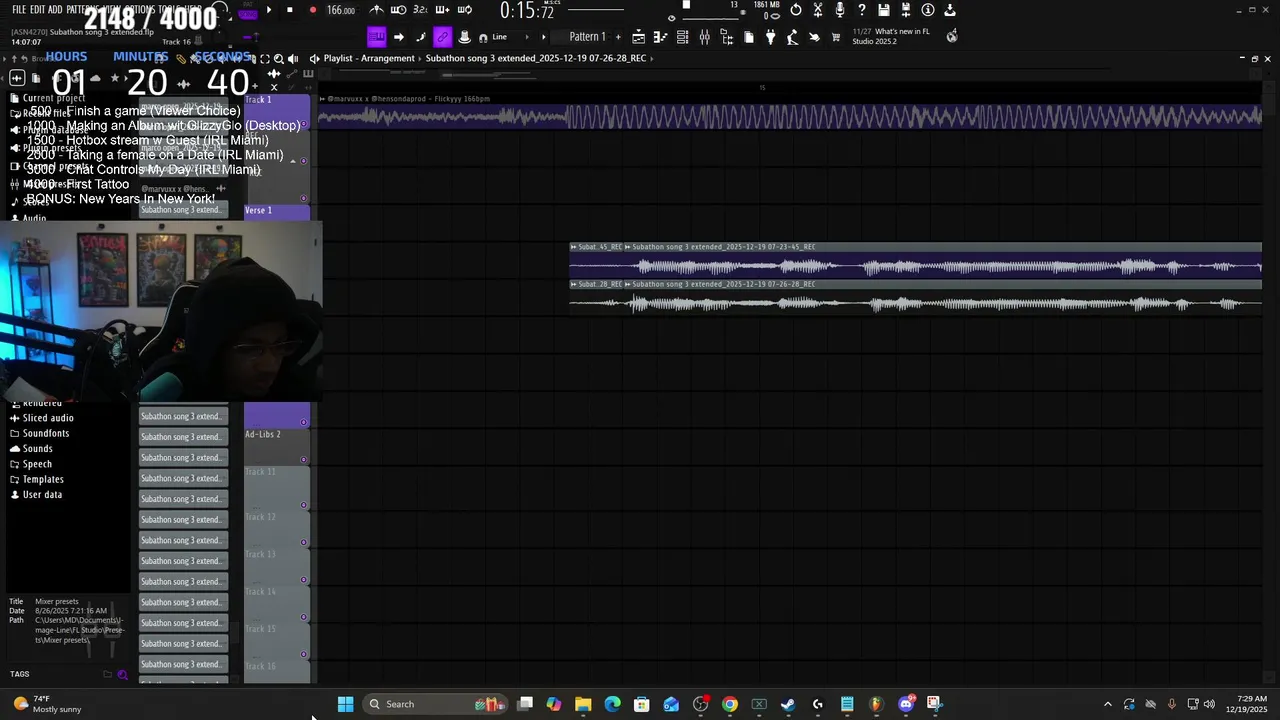Click the purple search icon beside TAGS
Screen dimensions: 1280x720
(x=122, y=674)
